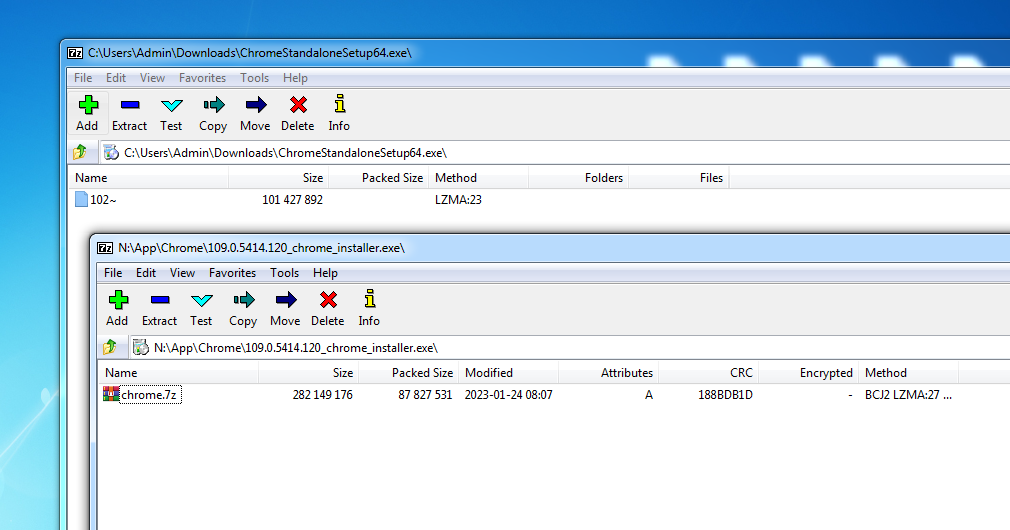1010x530 pixels.
Task: Open Tools menu in chrome_installer window
Action: [285, 273]
